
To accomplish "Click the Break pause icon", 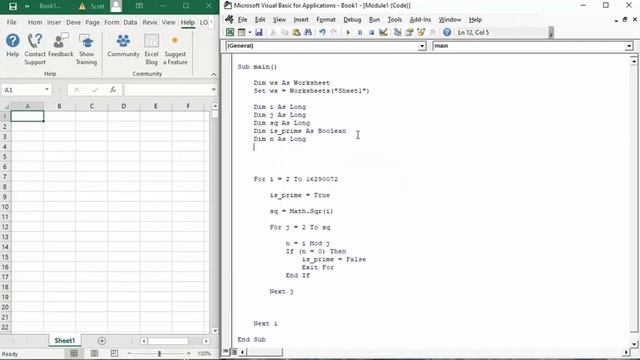I will [360, 32].
